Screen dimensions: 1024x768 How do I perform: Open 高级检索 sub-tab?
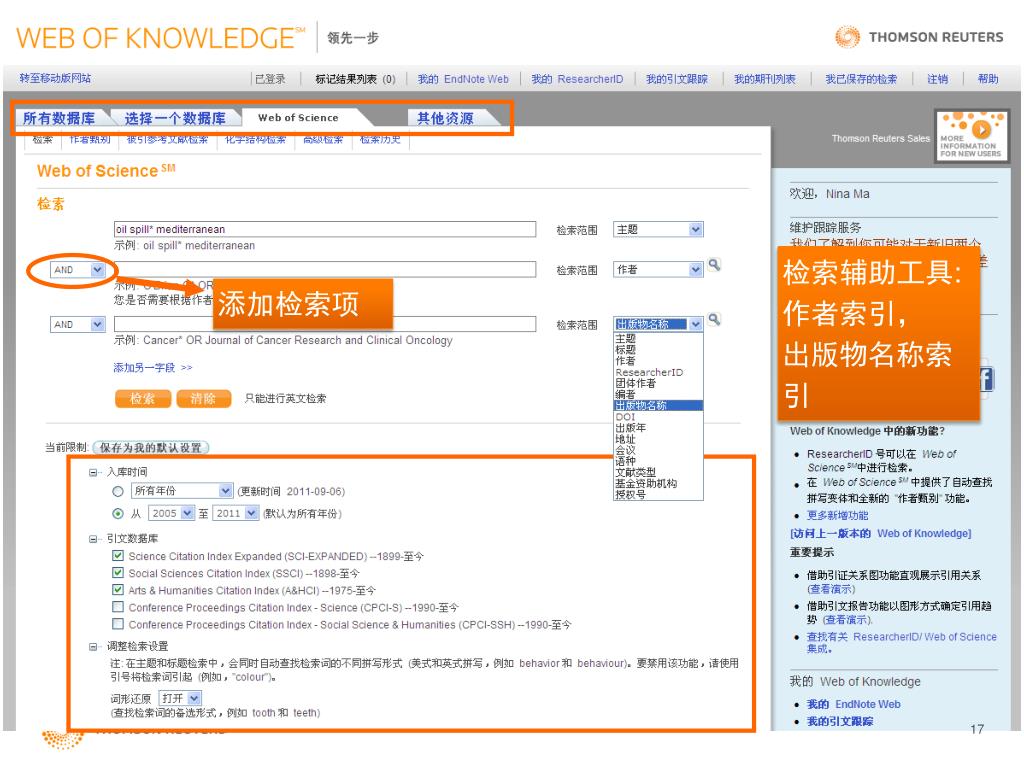pos(323,139)
